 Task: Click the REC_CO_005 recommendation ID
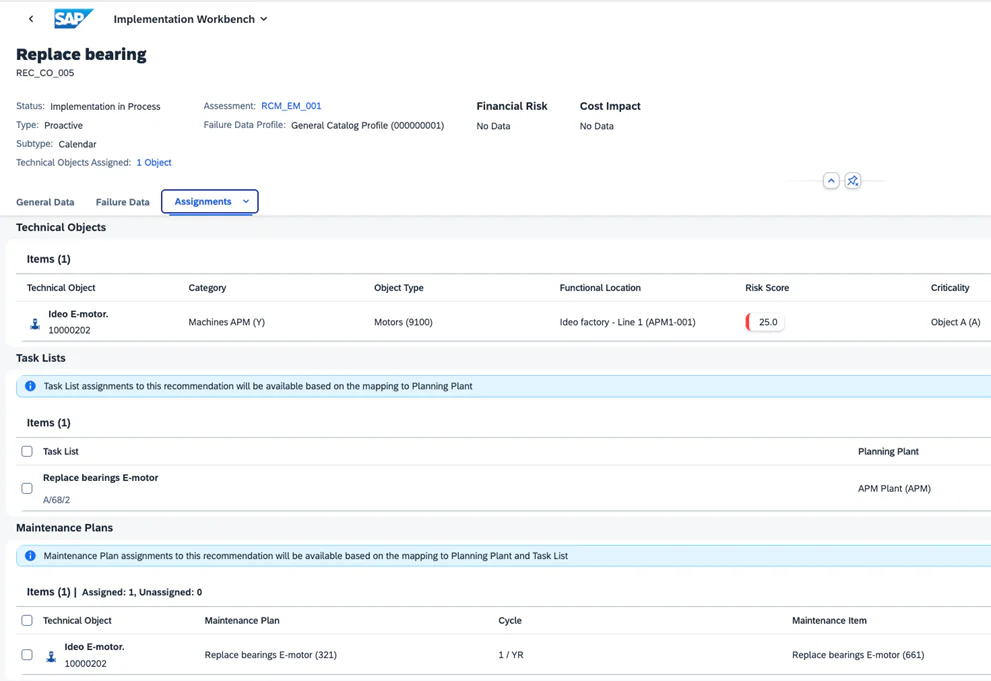[45, 73]
